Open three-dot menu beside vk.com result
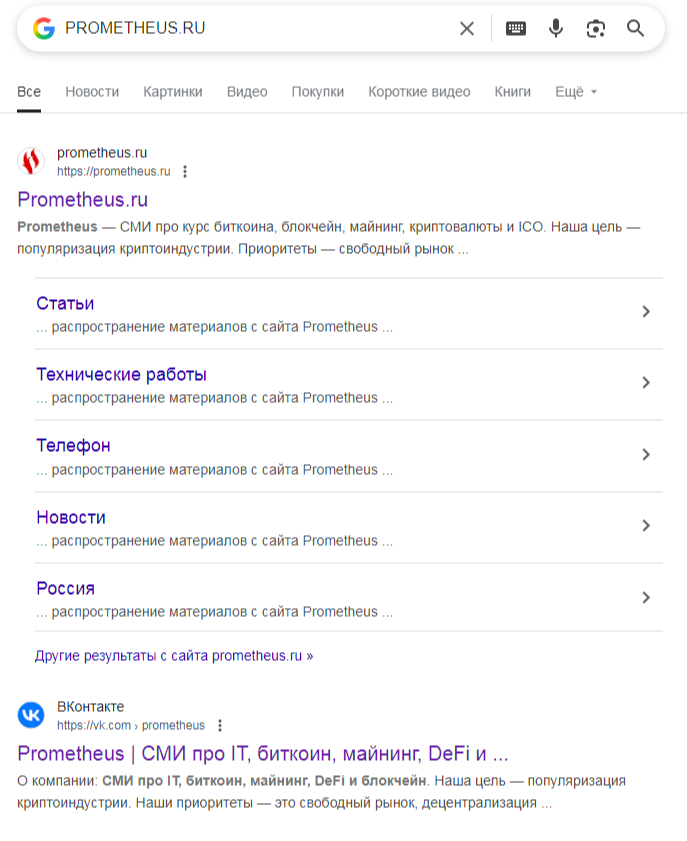687x841 pixels. click(x=220, y=725)
